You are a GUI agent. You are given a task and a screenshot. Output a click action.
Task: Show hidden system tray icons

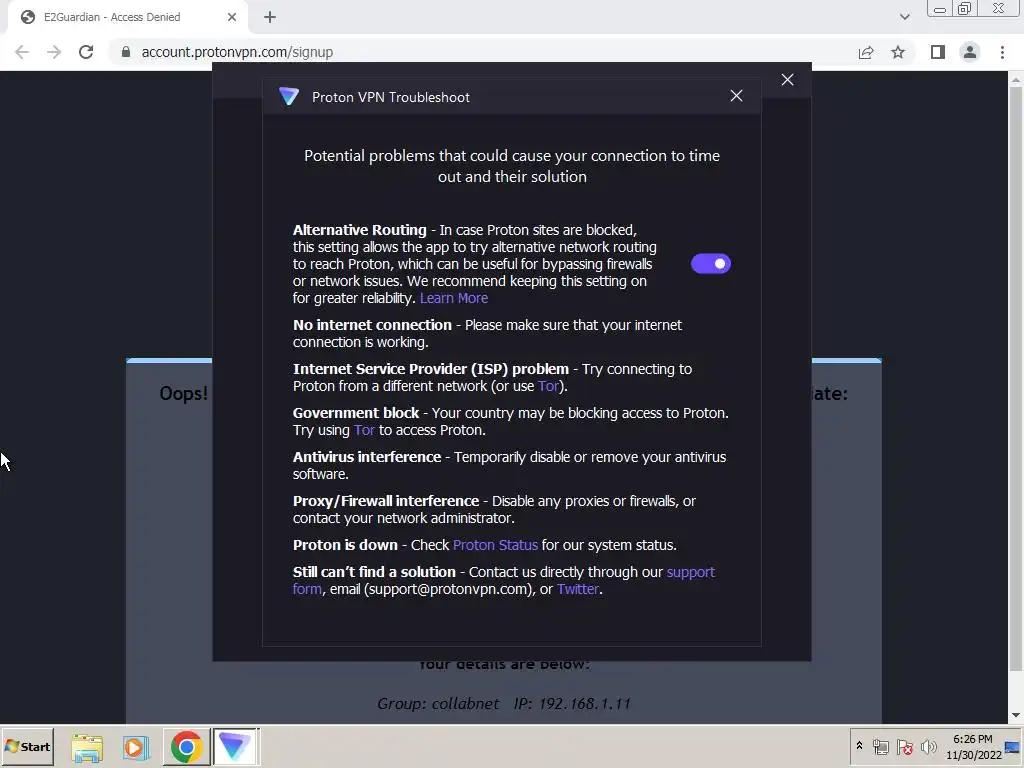tap(859, 746)
